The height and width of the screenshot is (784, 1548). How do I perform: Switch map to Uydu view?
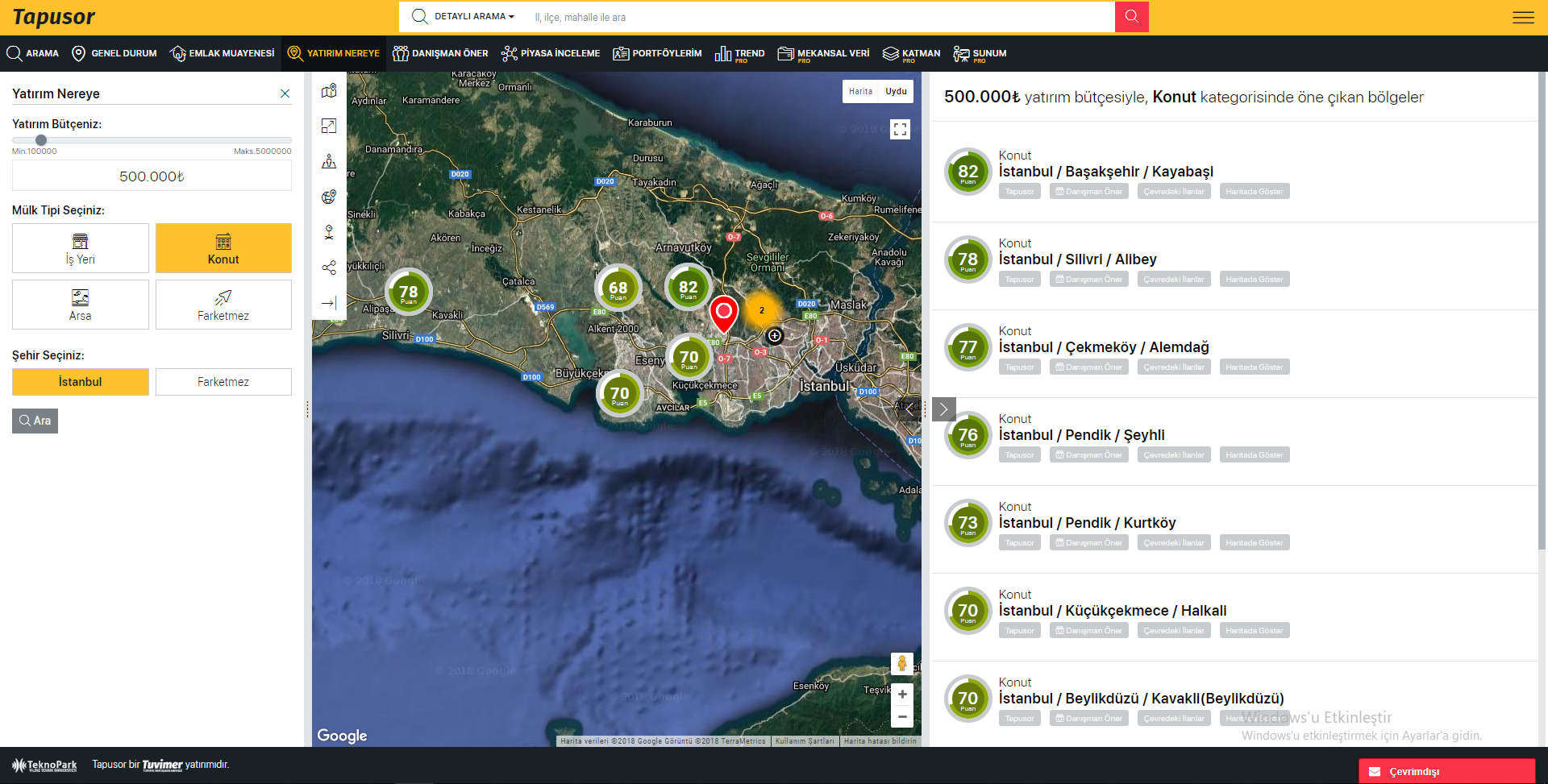(x=896, y=91)
